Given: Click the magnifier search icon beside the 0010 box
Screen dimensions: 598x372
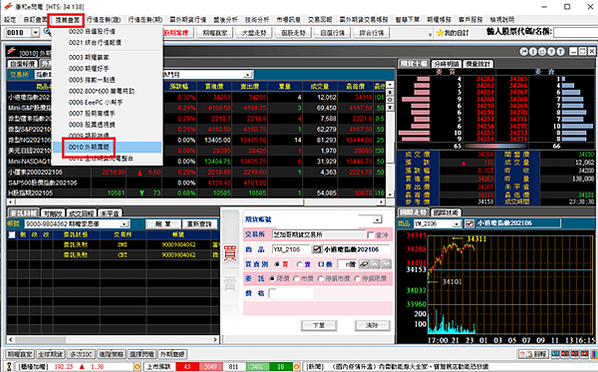Looking at the screenshot, I should click(x=47, y=32).
